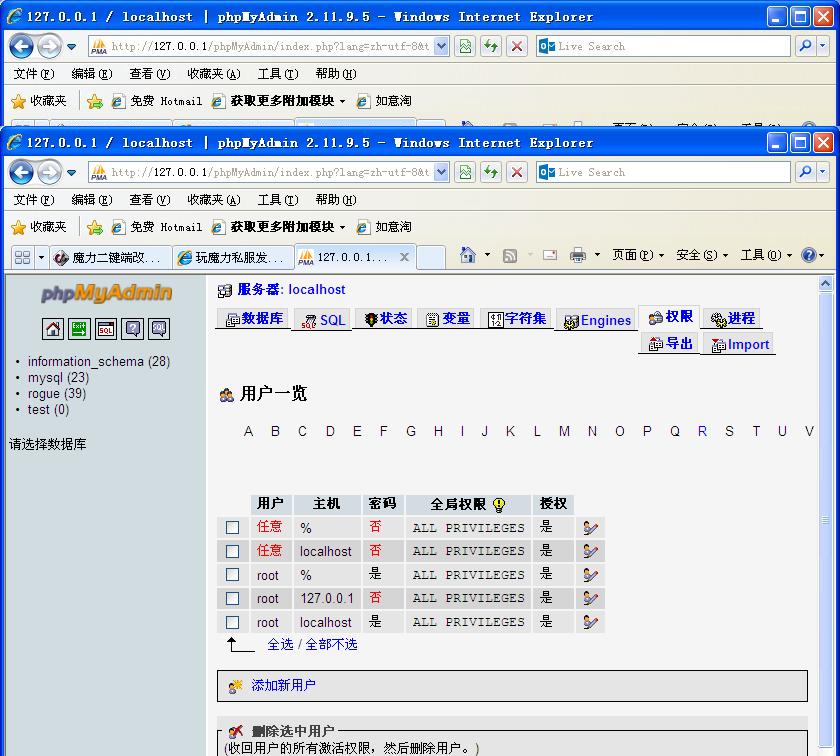The width and height of the screenshot is (840, 756).
Task: Expand 安全(S) menu in command bar
Action: [702, 255]
